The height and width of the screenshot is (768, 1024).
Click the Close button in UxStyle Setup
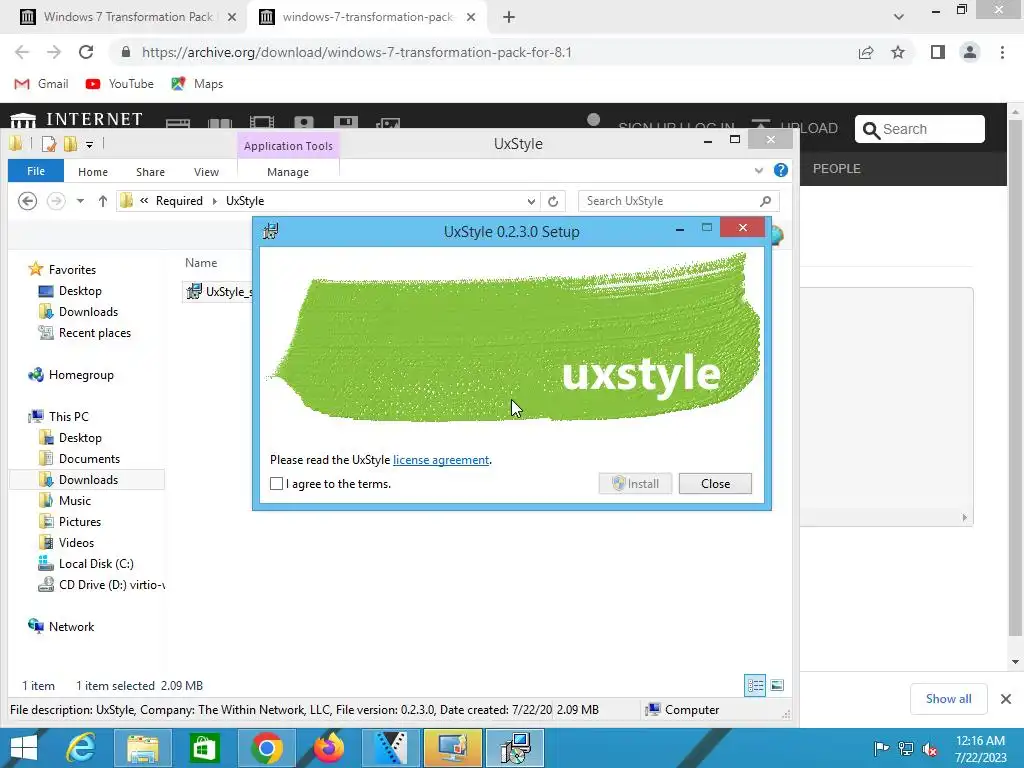tap(715, 484)
